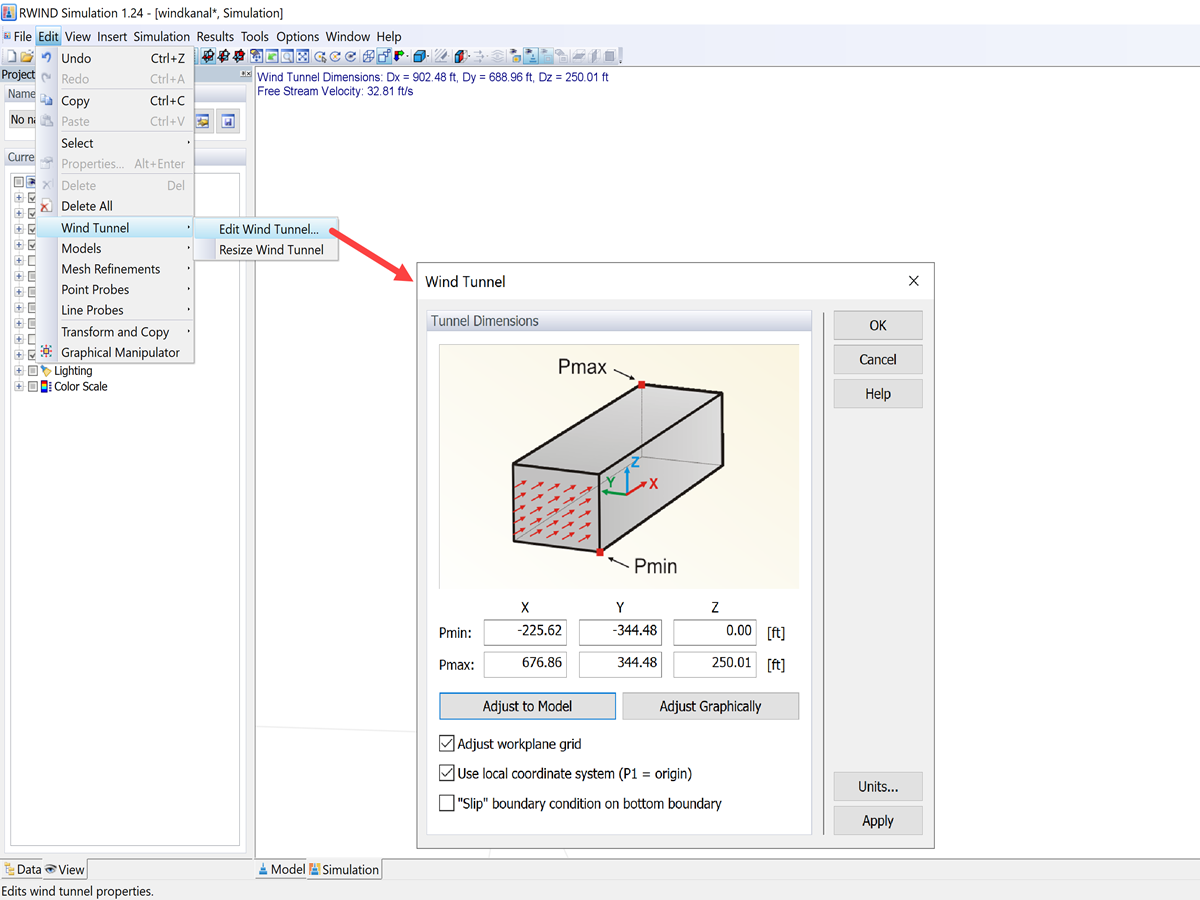This screenshot has height=900, width=1200.
Task: Open the File menu
Action: [22, 37]
